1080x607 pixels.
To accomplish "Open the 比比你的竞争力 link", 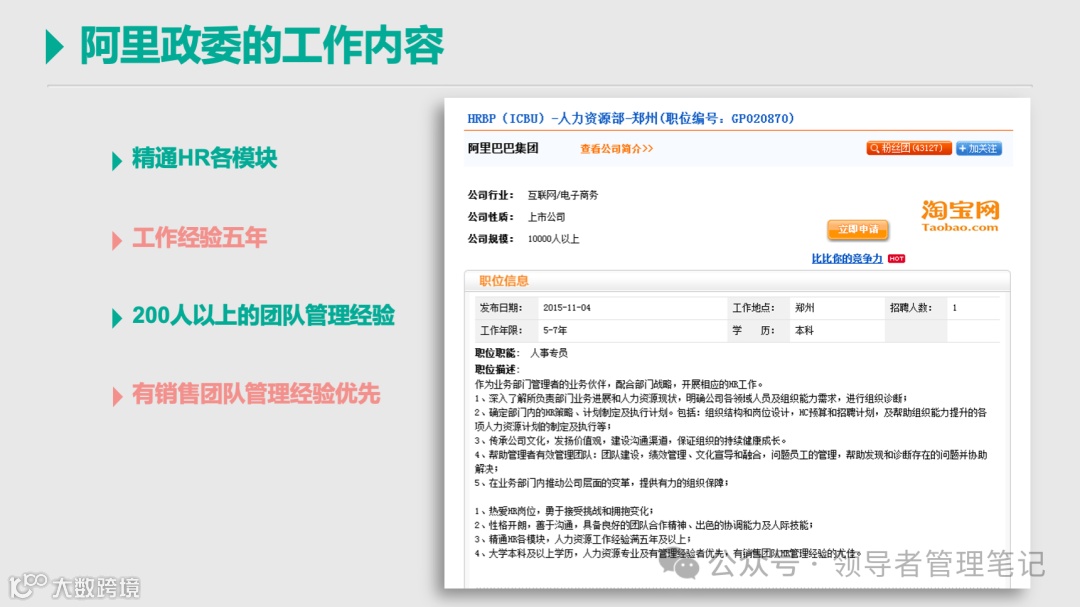I will pyautogui.click(x=847, y=258).
